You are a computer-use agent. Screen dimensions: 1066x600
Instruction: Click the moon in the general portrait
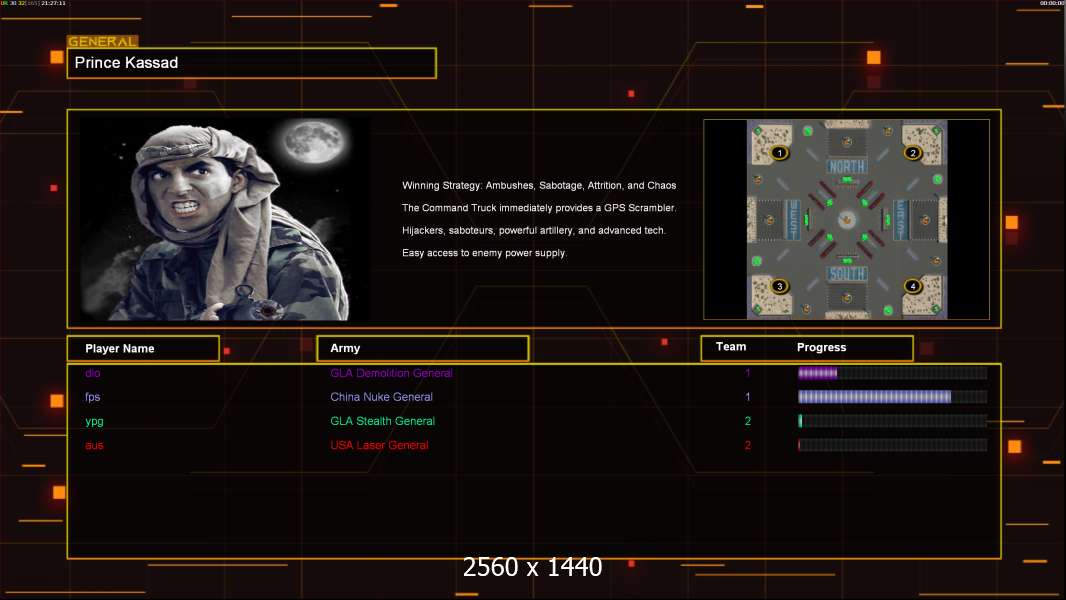pos(313,142)
